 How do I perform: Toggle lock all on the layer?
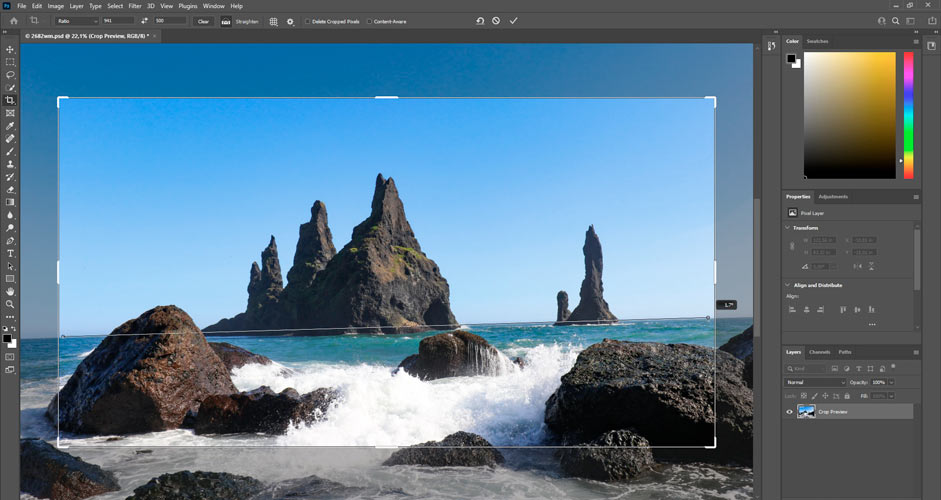pos(847,396)
